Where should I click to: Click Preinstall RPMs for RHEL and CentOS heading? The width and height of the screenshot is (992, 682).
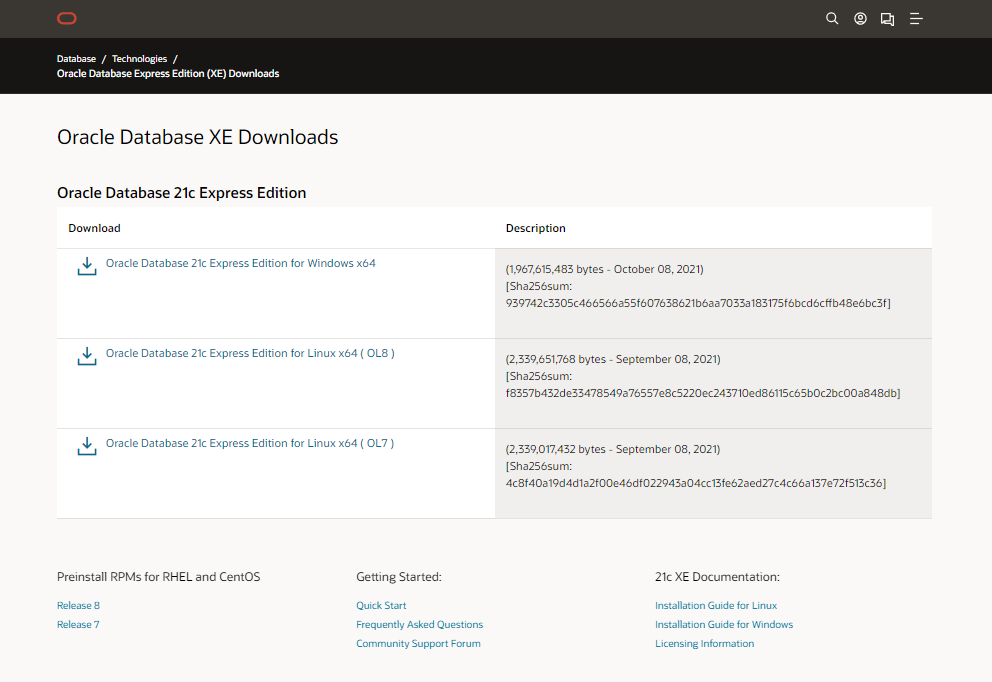point(158,577)
